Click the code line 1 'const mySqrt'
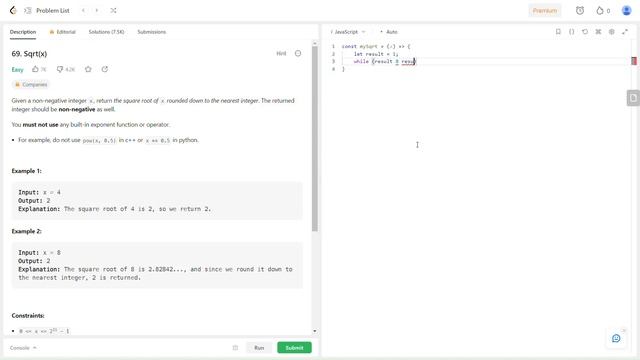640x360 pixels. coord(376,47)
